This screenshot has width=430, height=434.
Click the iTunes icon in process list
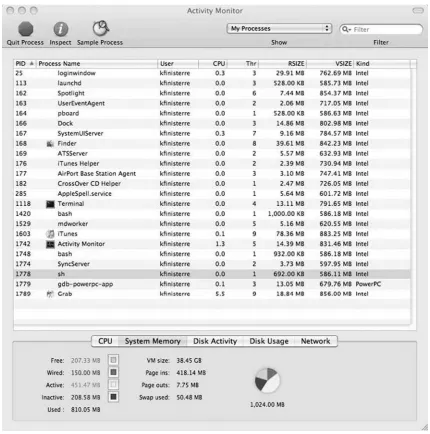tap(50, 234)
